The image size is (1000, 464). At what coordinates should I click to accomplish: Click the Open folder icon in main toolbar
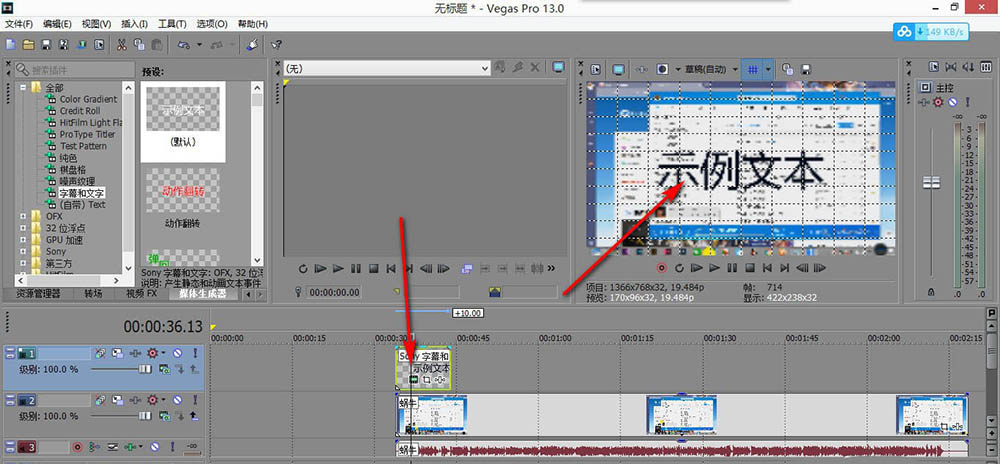pyautogui.click(x=28, y=45)
